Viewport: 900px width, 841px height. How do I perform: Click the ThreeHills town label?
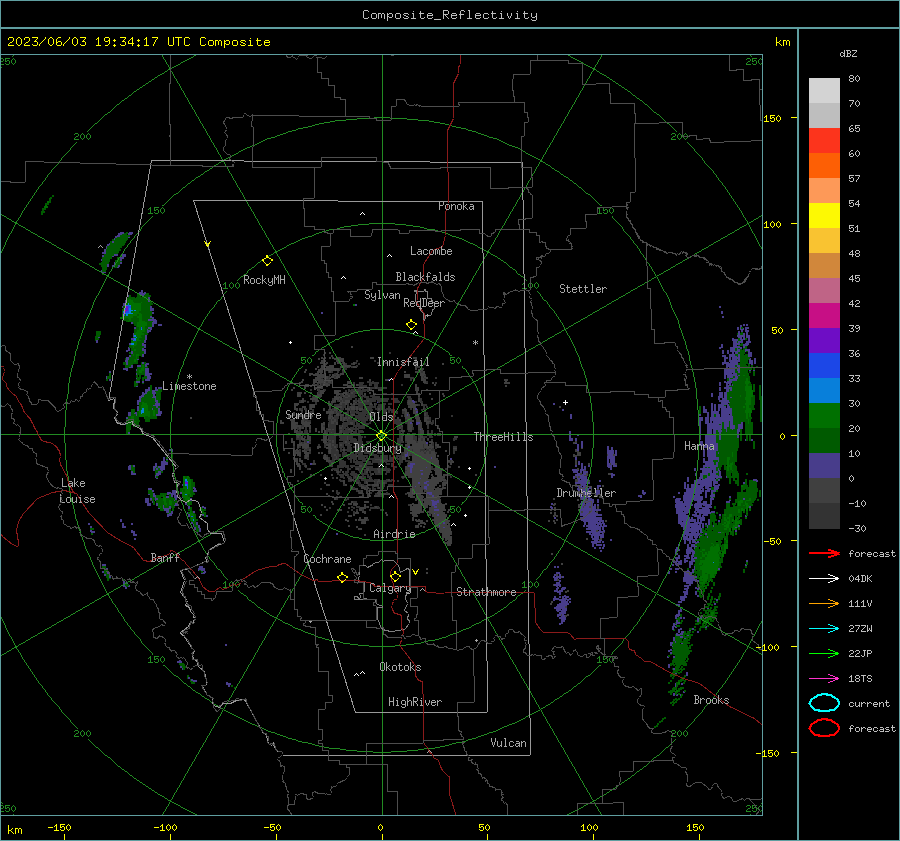click(x=503, y=437)
